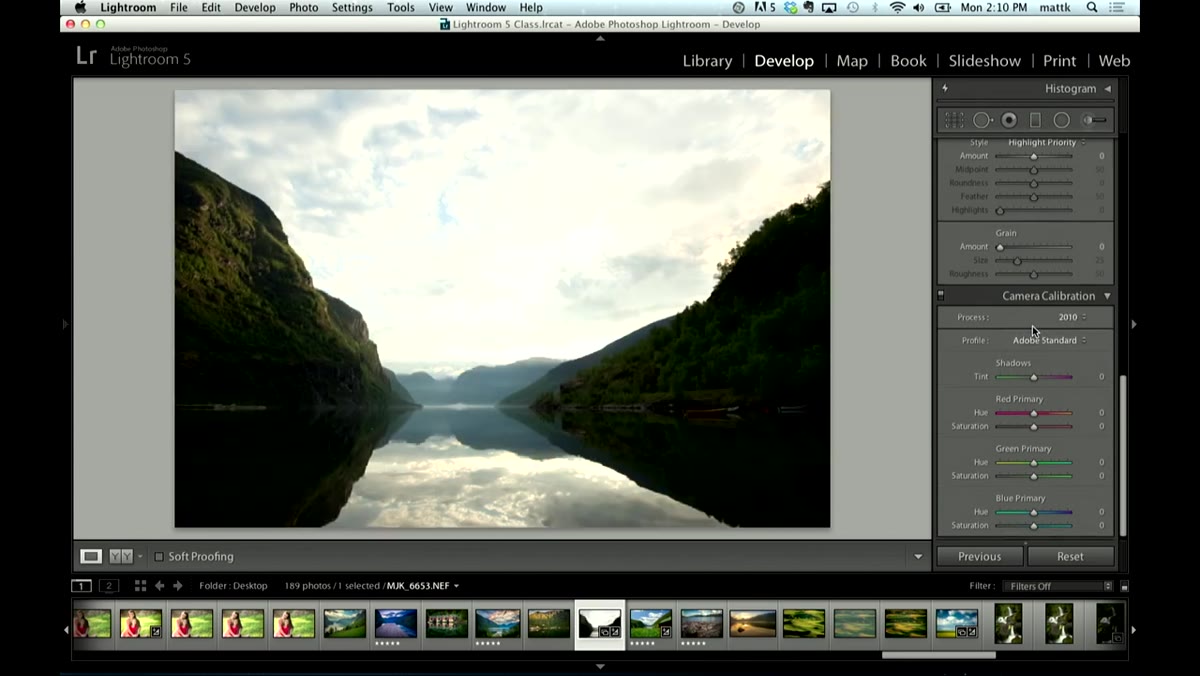1200x676 pixels.
Task: Click the filmstrip horizontal scrollbar
Action: click(x=938, y=656)
